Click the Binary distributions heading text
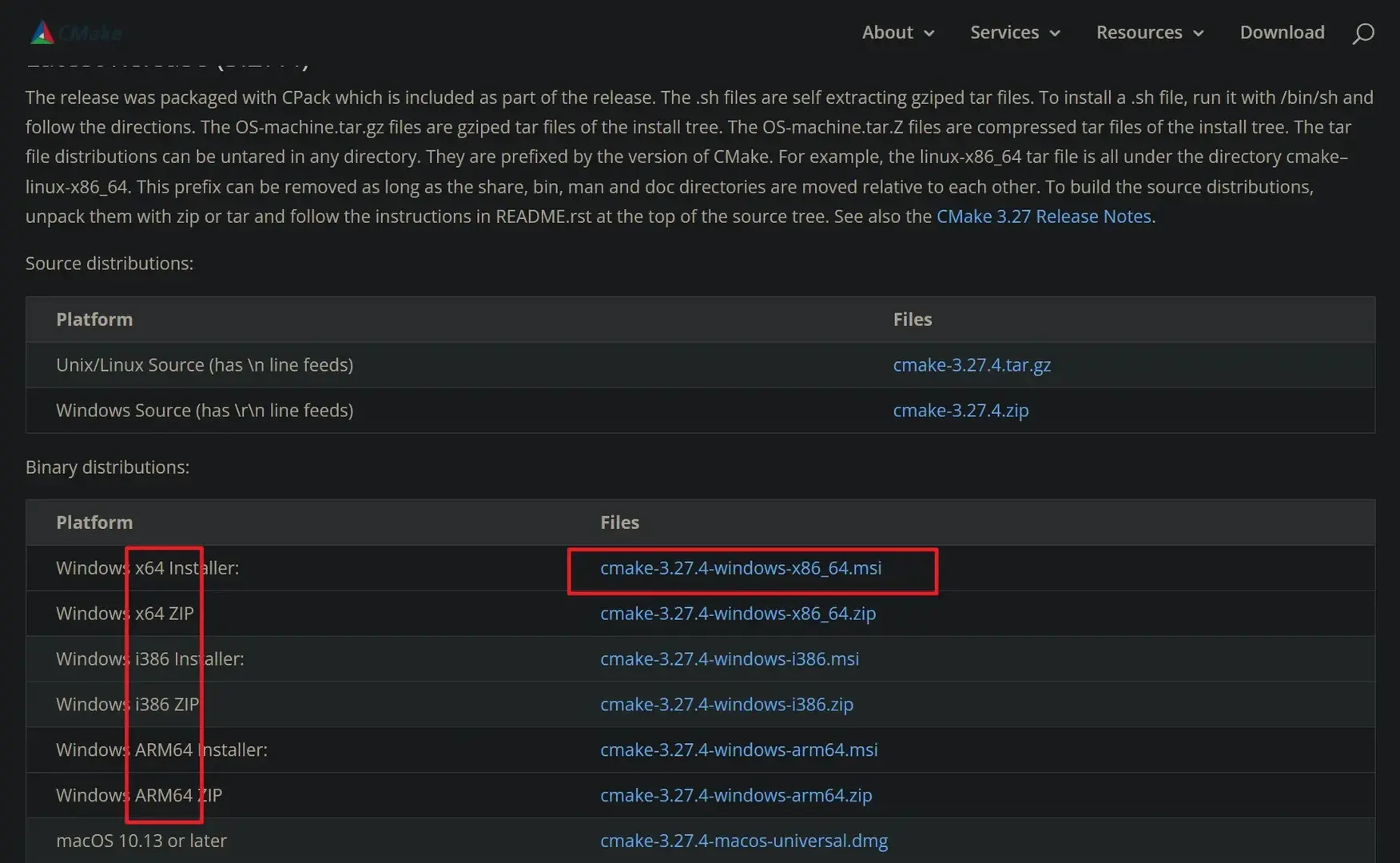The image size is (1400, 863). point(107,467)
